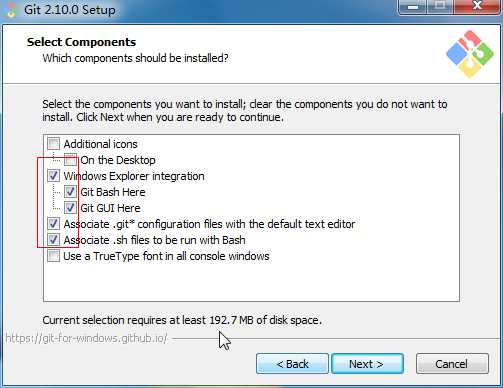Toggle the Git GUI Here checkbox
Screen dimensions: 503x388
point(70,208)
